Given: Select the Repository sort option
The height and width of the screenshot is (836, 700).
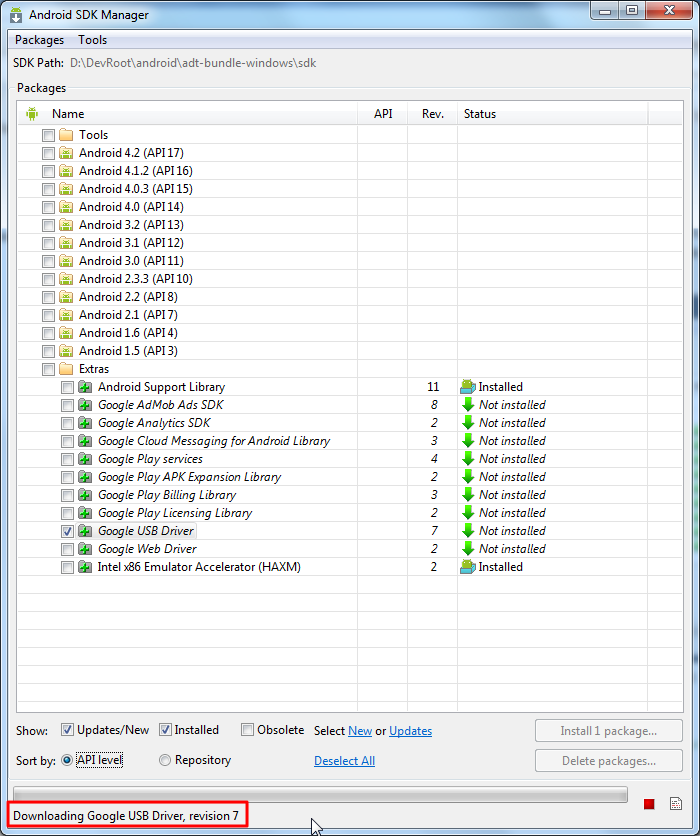Looking at the screenshot, I should 165,760.
